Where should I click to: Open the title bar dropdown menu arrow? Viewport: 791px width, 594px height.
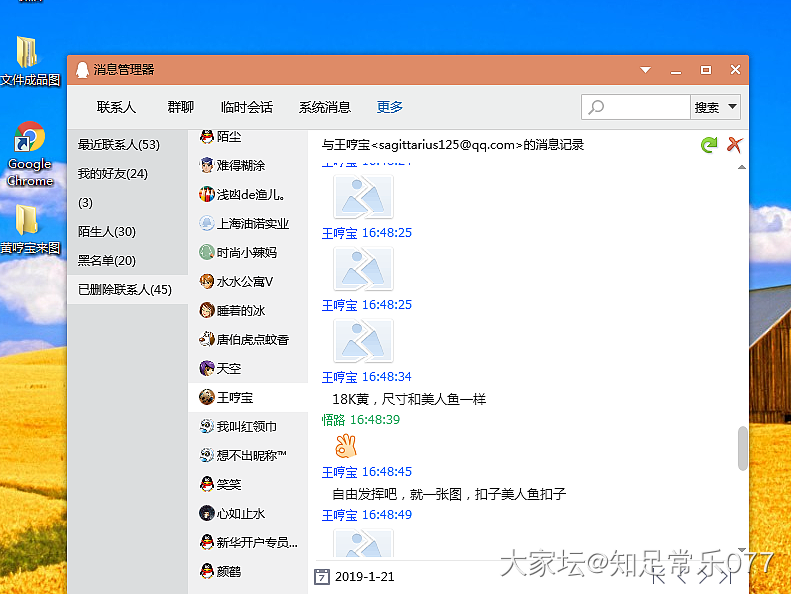646,70
